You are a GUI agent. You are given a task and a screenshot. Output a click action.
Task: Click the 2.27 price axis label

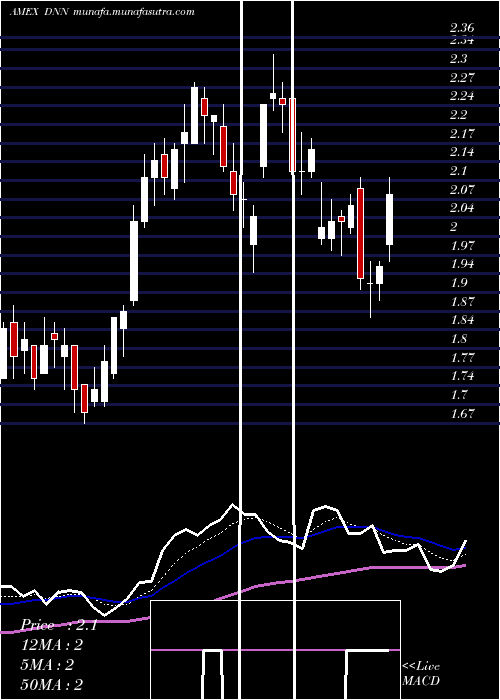(462, 77)
